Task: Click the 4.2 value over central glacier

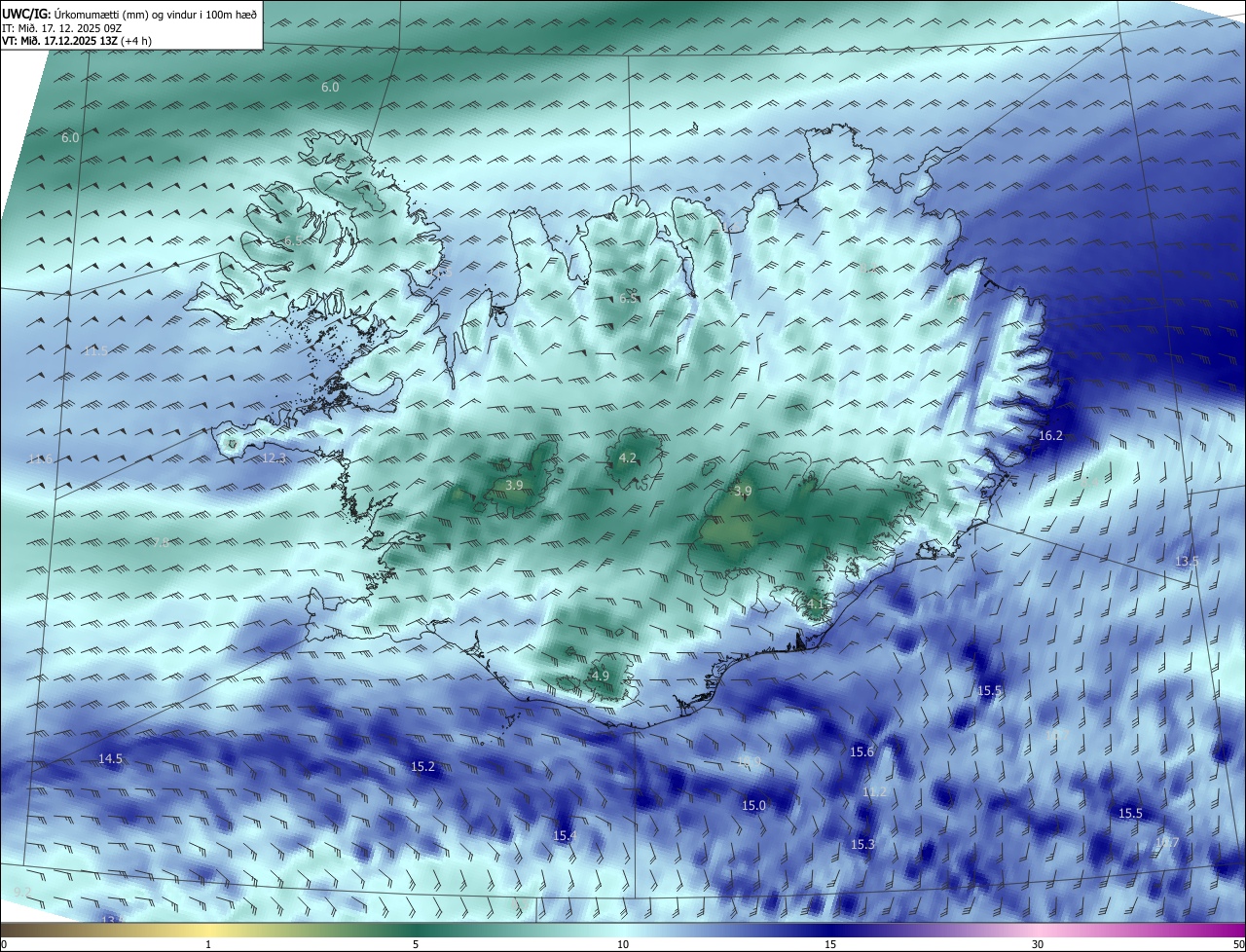Action: 628,458
